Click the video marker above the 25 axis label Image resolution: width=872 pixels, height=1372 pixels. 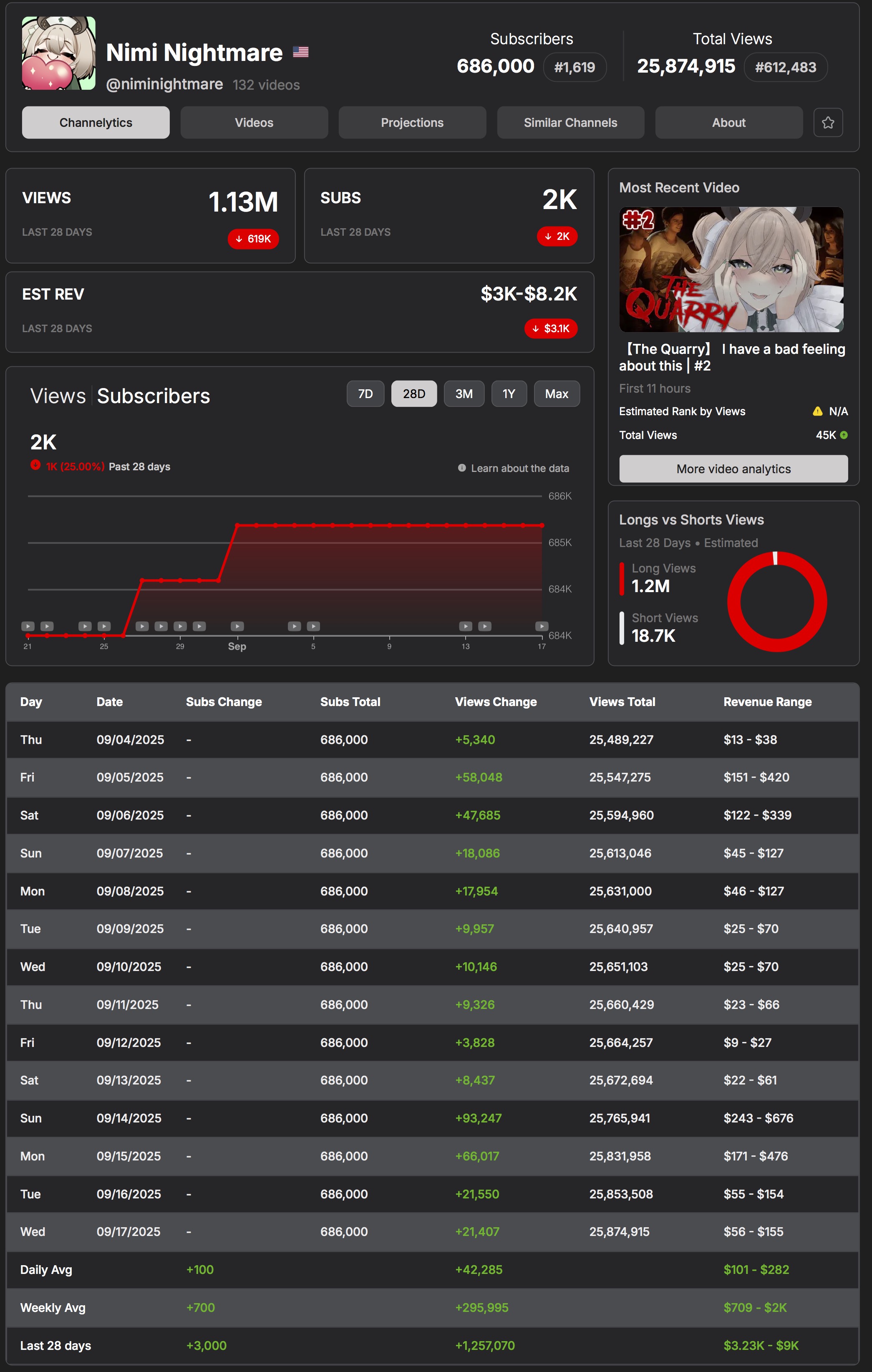click(104, 626)
